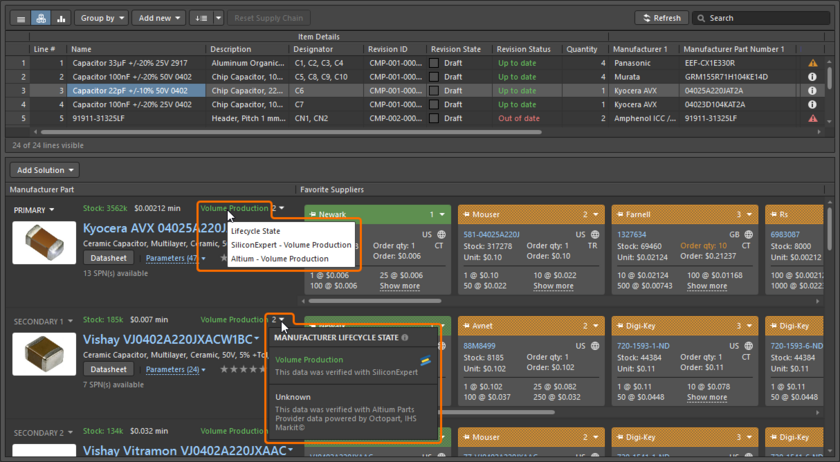
Task: Click the warning icon on the Panasonic row
Action: coord(813,63)
